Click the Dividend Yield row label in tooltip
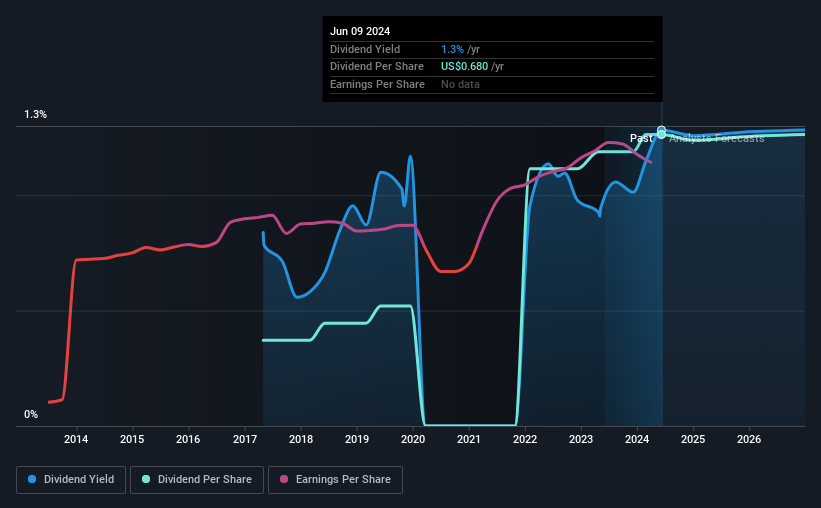The image size is (821, 508). (365, 49)
